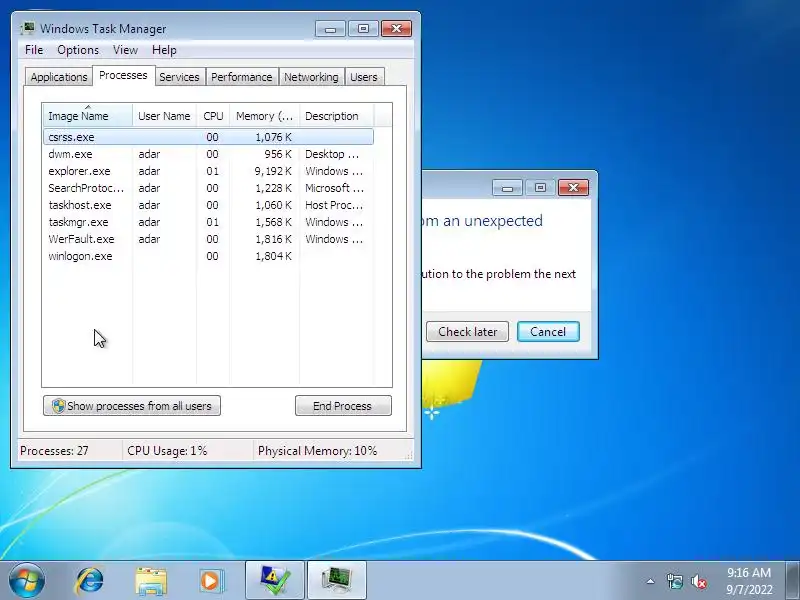Click the CPU Usage: 1% status text
This screenshot has width=800, height=600.
pyautogui.click(x=167, y=451)
